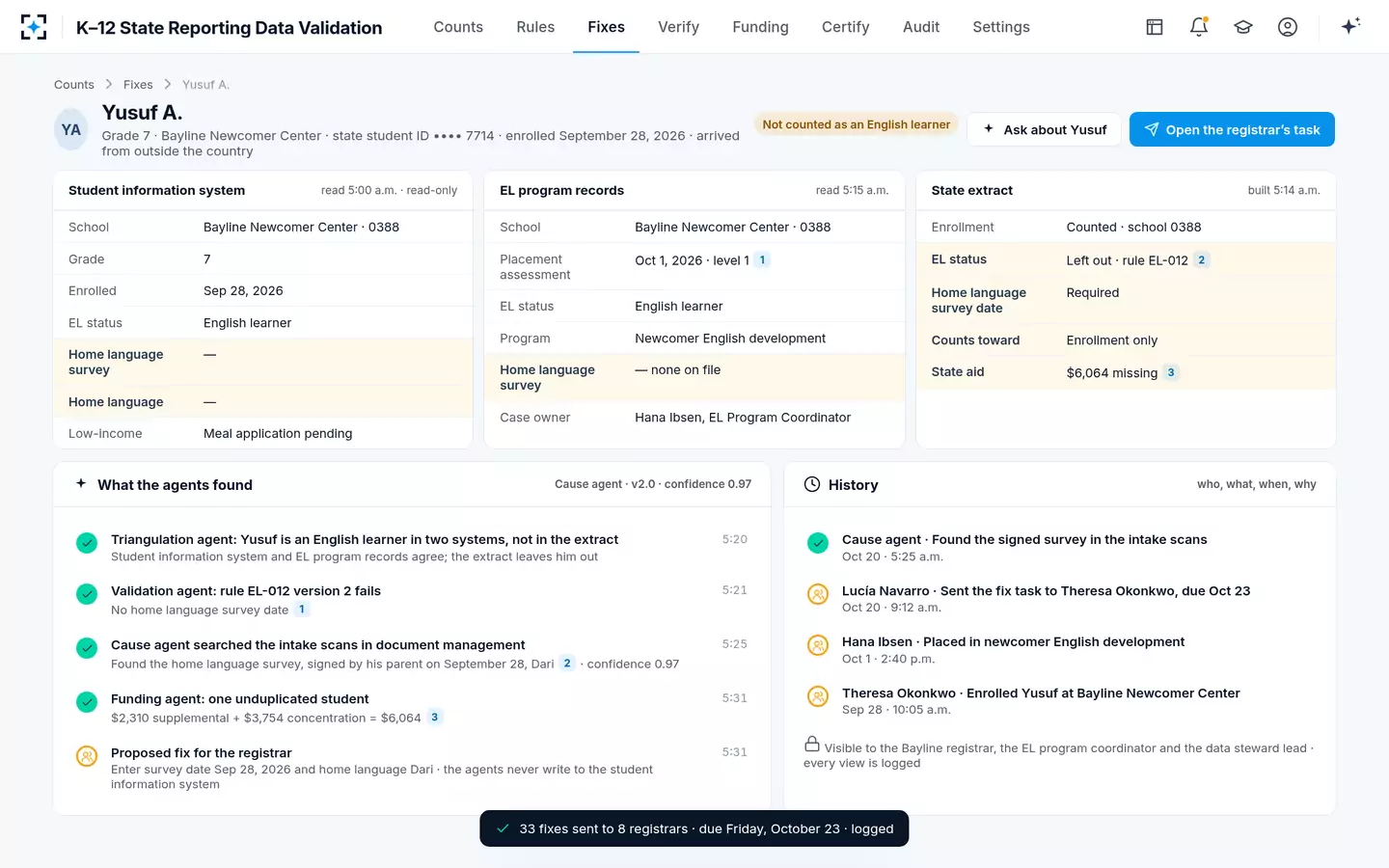Click Newcomer English development program value
This screenshot has width=1389, height=868.
pyautogui.click(x=730, y=339)
